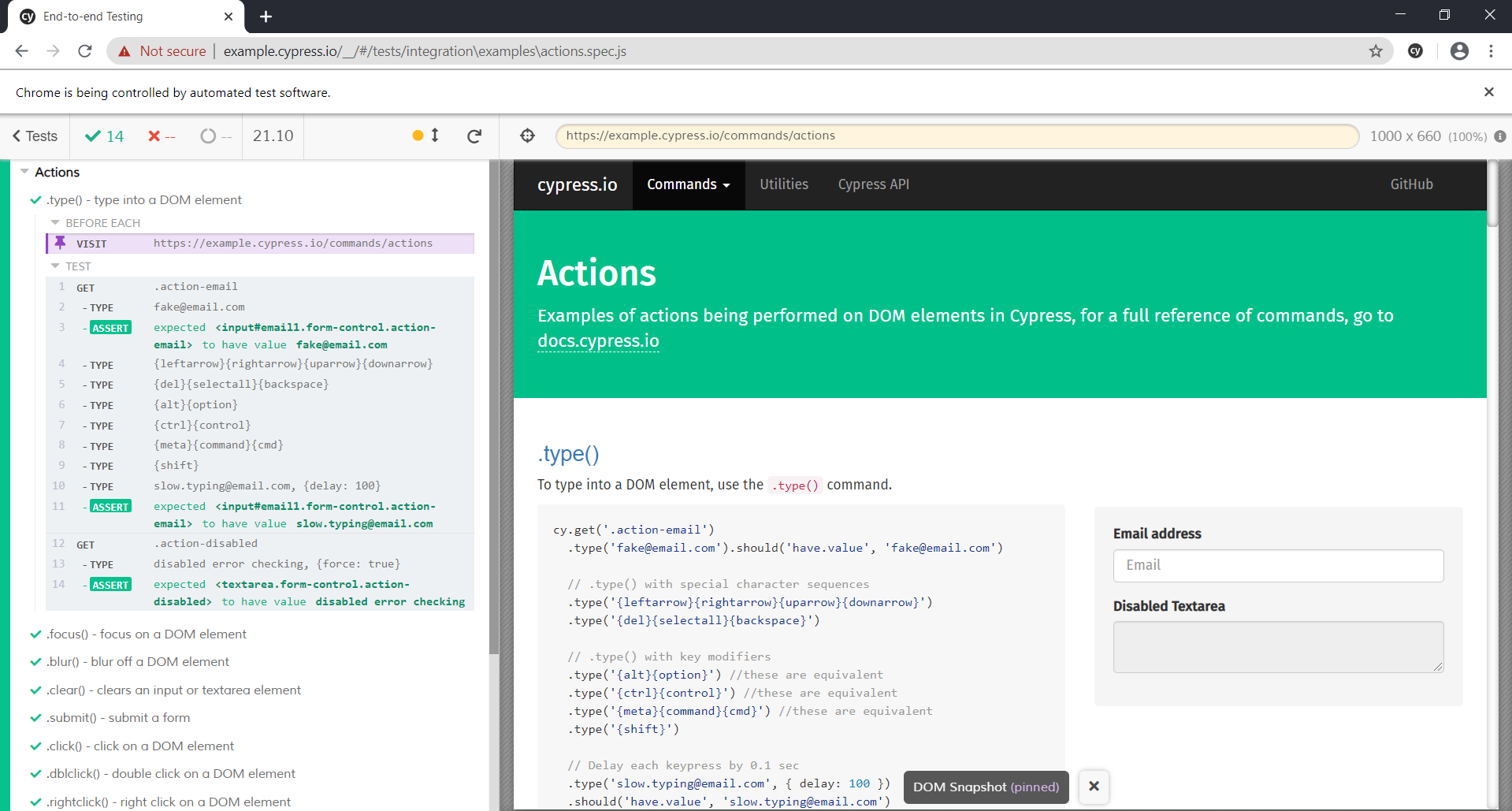1512x811 pixels.
Task: Click the viewport info icon
Action: (x=1500, y=136)
